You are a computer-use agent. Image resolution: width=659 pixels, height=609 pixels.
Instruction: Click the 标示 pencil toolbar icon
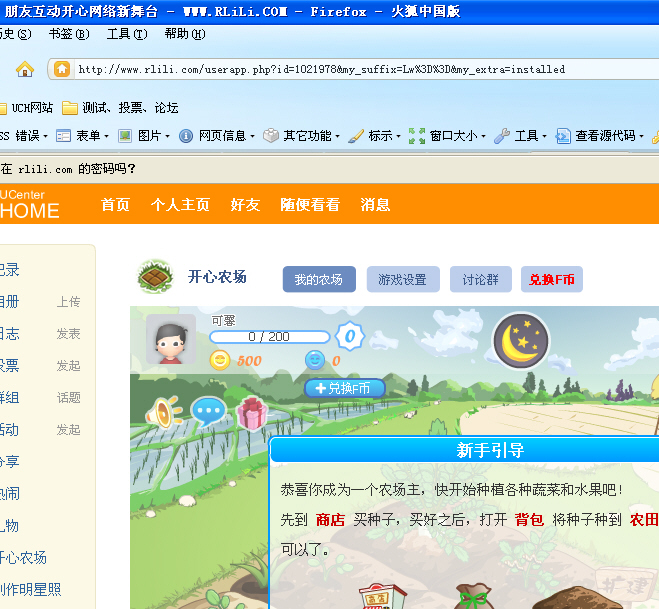[x=356, y=136]
